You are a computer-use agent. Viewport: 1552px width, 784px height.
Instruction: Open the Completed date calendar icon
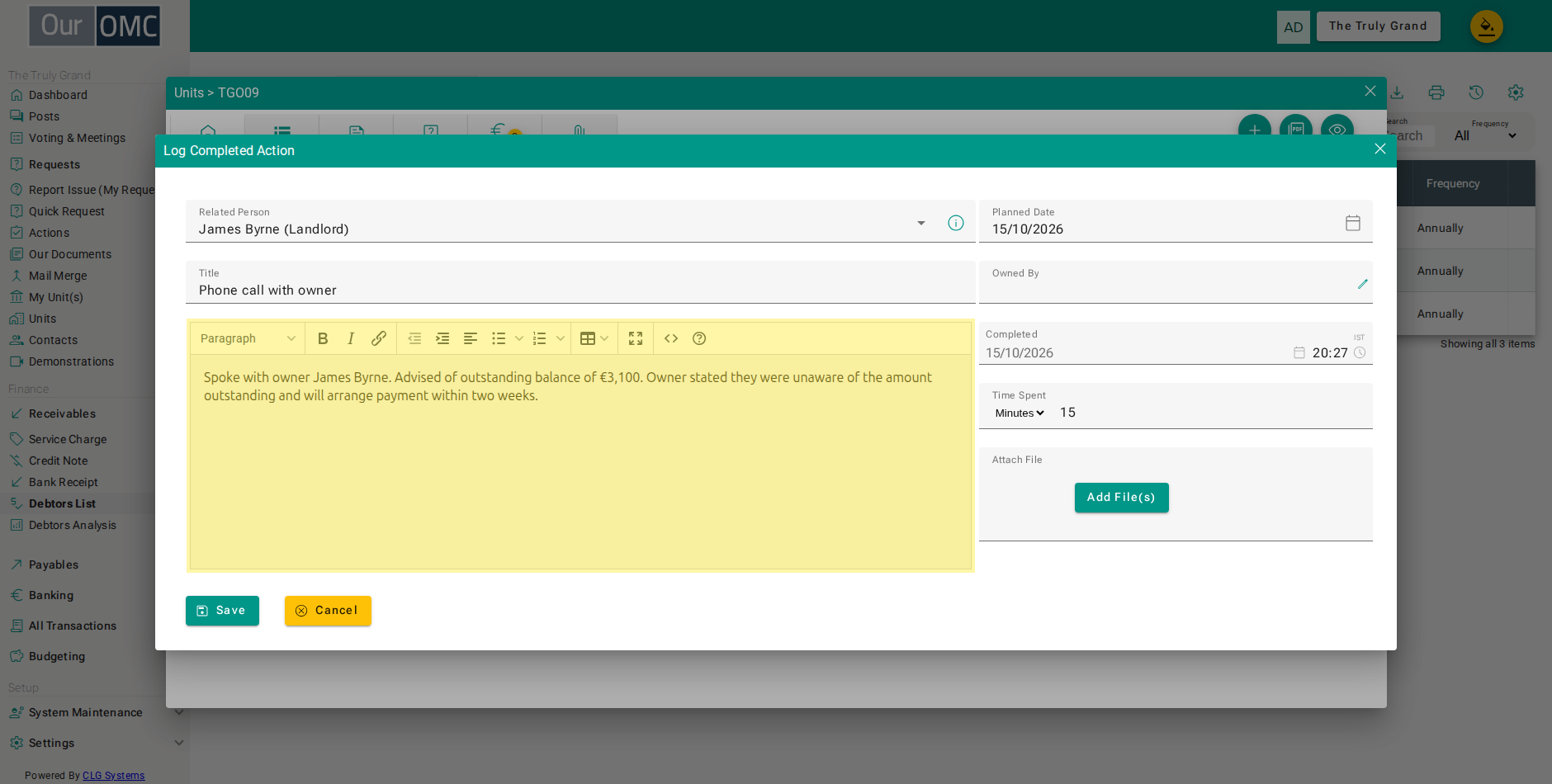pos(1299,352)
